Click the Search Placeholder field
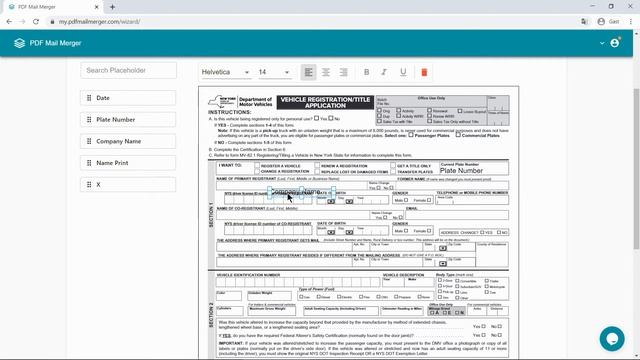Screen dimensions: 640x360 pos(129,70)
